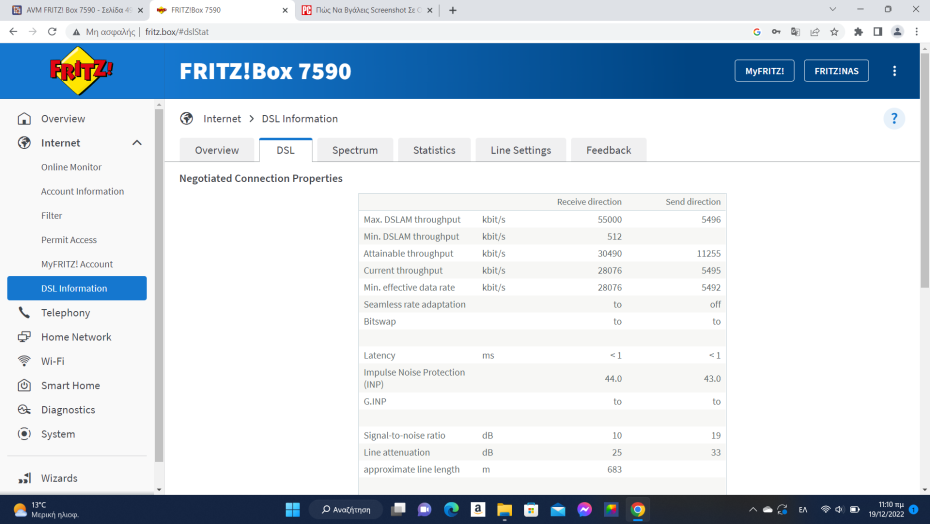Open the browser tab search dropdown arrow
The image size is (930, 524).
click(833, 9)
